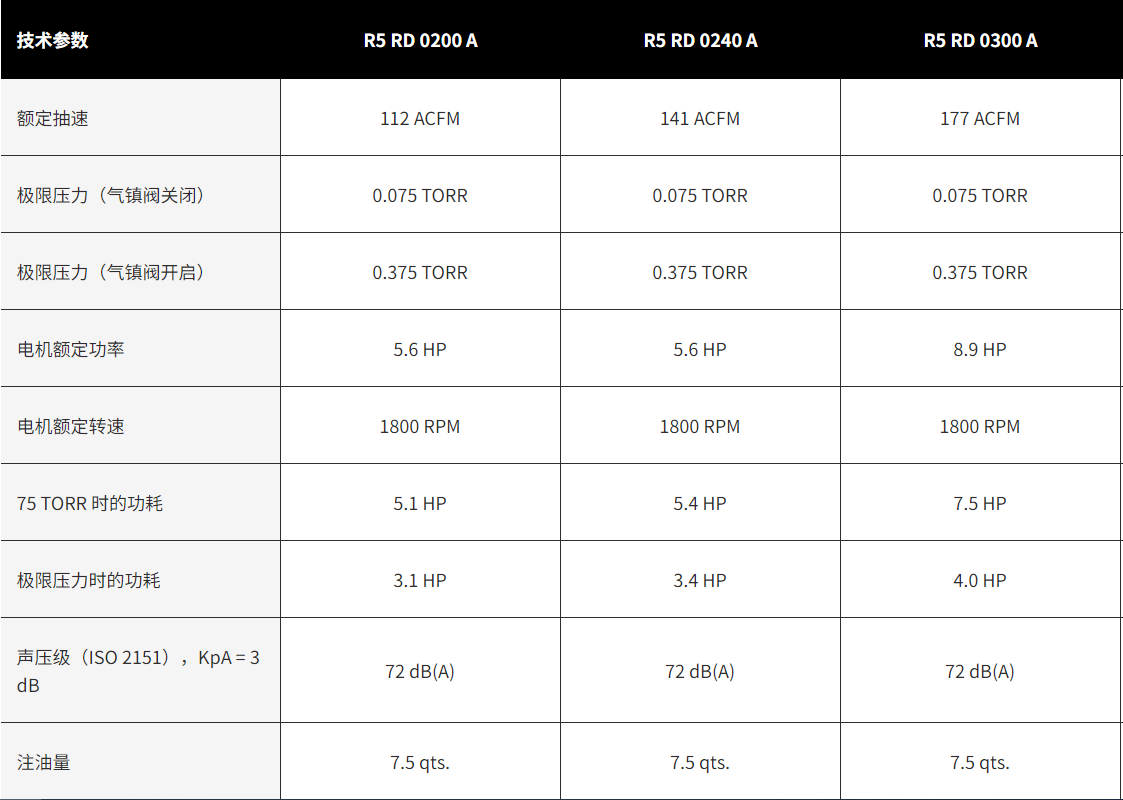Image resolution: width=1123 pixels, height=800 pixels.
Task: Select the 141 ACFM value
Action: click(700, 118)
